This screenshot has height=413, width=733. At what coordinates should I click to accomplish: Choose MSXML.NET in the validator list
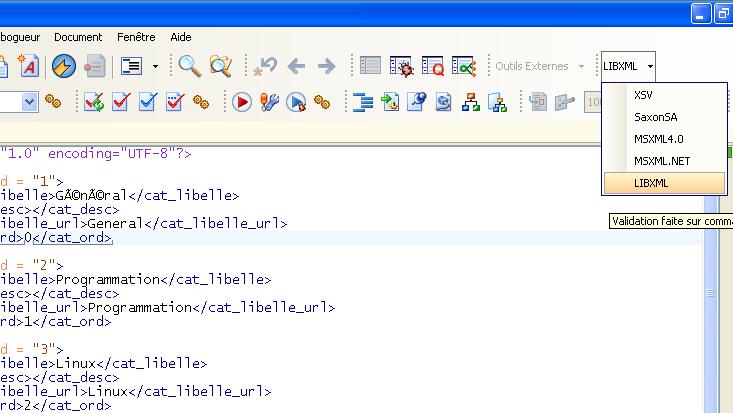pyautogui.click(x=664, y=161)
